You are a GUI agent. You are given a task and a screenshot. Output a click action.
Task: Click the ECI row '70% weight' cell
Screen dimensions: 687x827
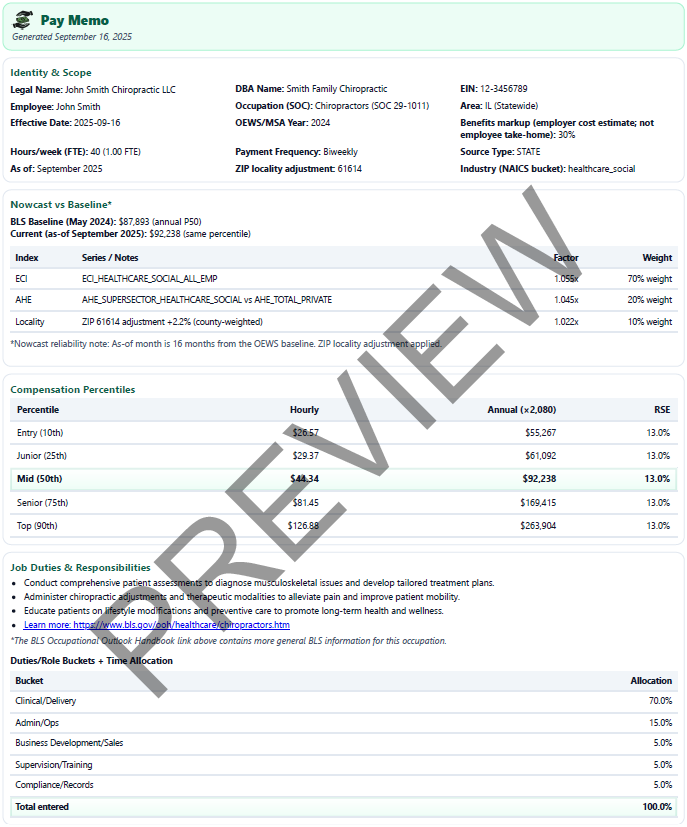click(650, 279)
